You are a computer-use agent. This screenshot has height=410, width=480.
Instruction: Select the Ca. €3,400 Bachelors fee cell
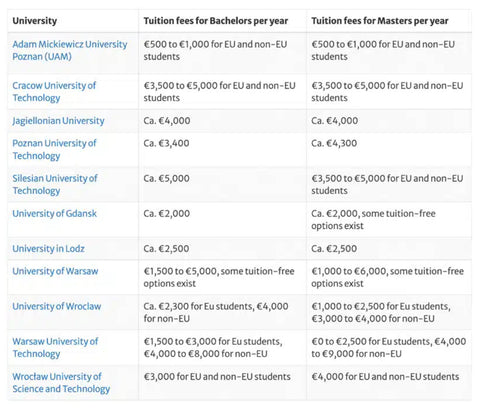pos(223,150)
